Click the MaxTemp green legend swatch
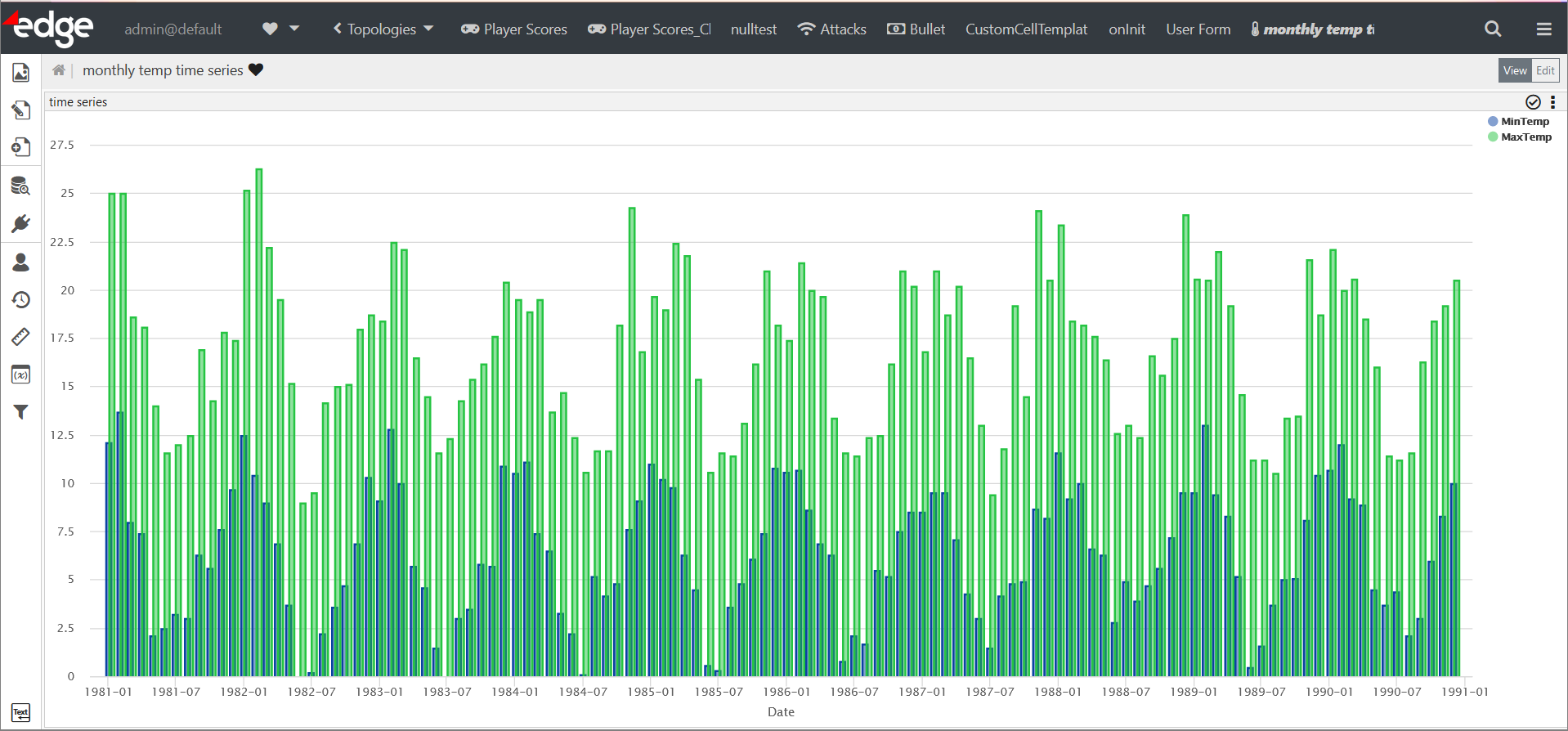This screenshot has width=1568, height=731. point(1493,137)
